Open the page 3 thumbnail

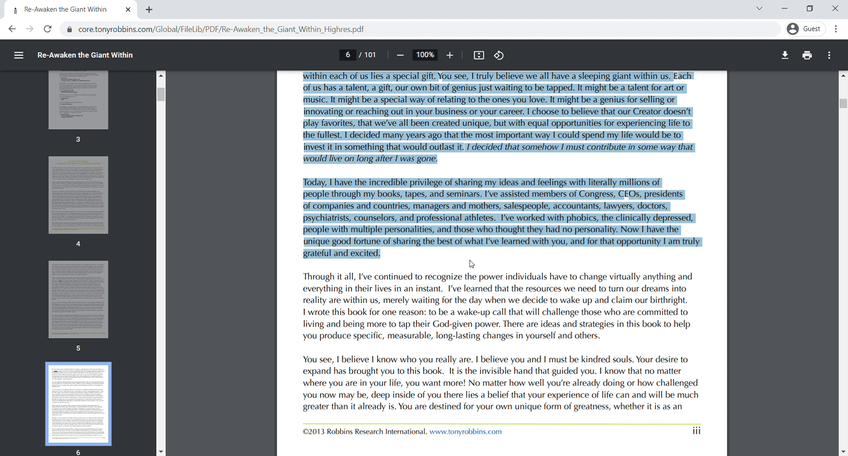(x=78, y=100)
